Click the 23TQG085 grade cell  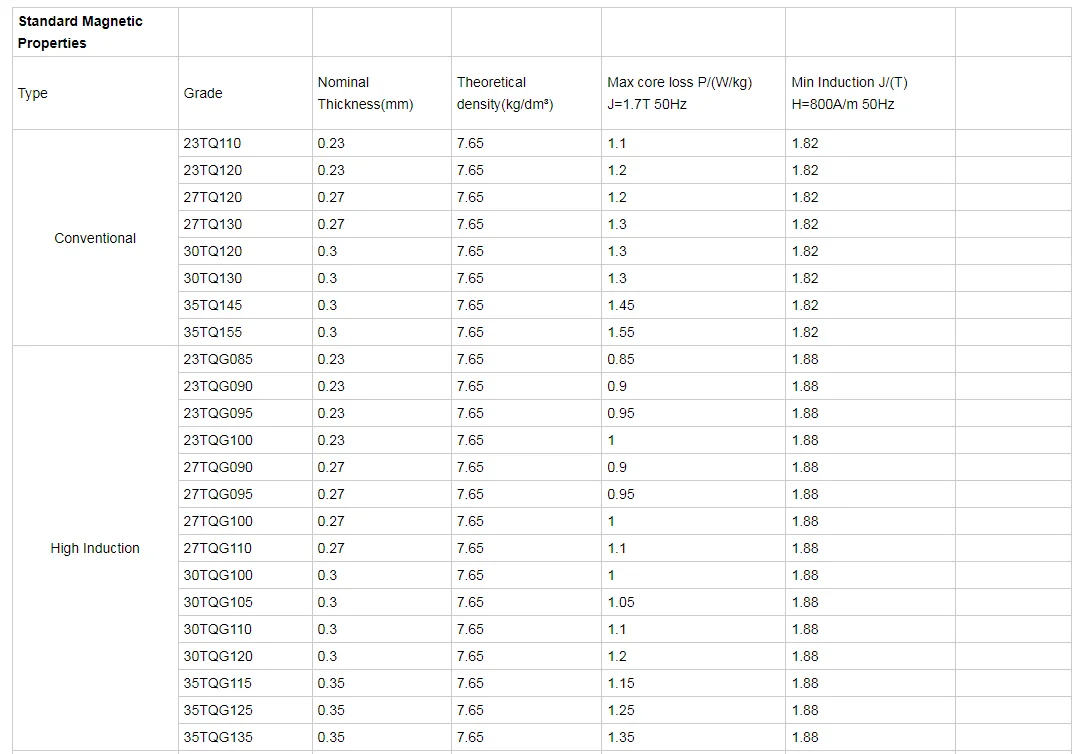click(218, 359)
